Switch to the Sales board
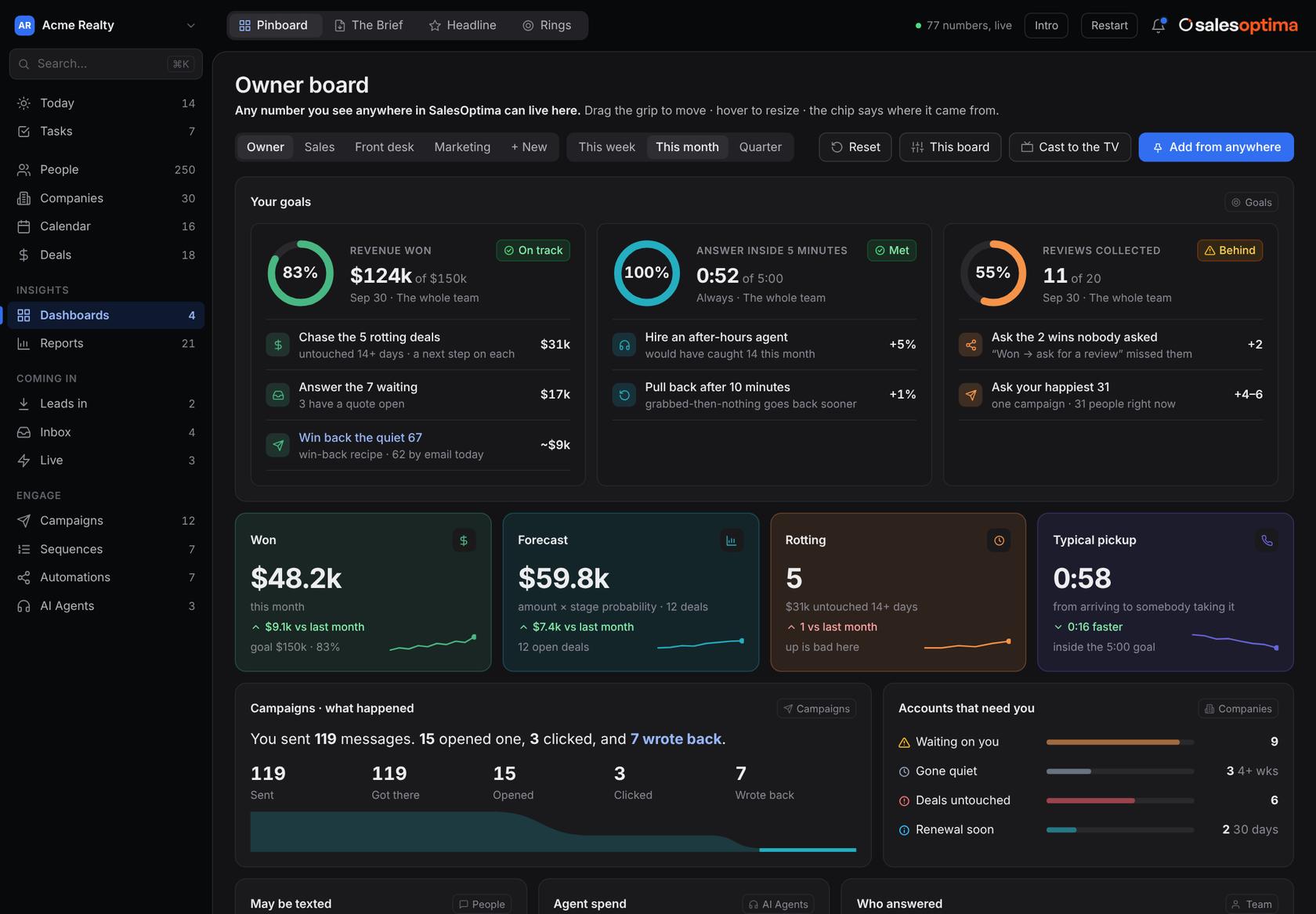This screenshot has width=1316, height=914. [x=320, y=147]
